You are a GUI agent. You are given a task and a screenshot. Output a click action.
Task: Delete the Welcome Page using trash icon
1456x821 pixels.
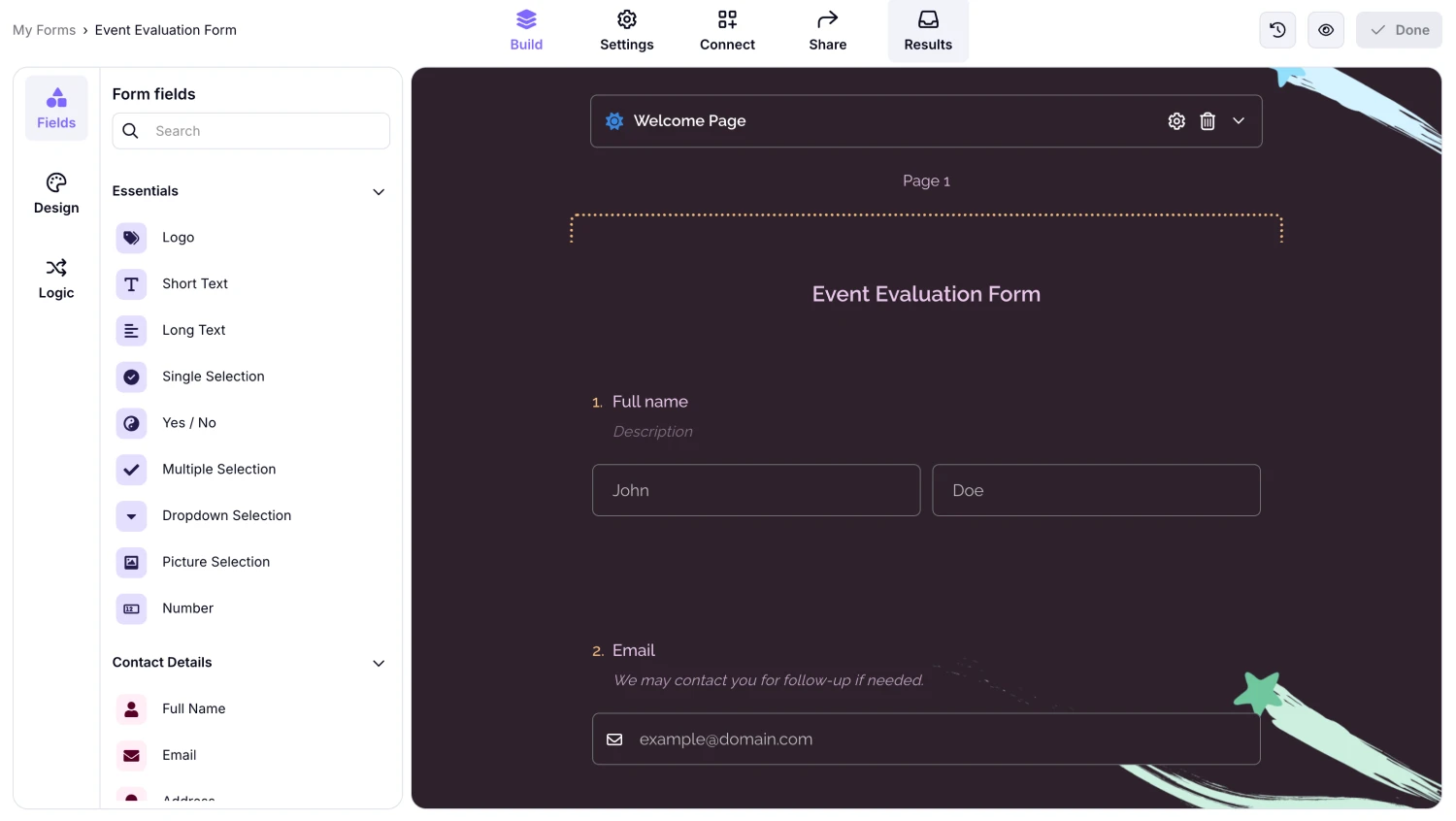[1208, 120]
